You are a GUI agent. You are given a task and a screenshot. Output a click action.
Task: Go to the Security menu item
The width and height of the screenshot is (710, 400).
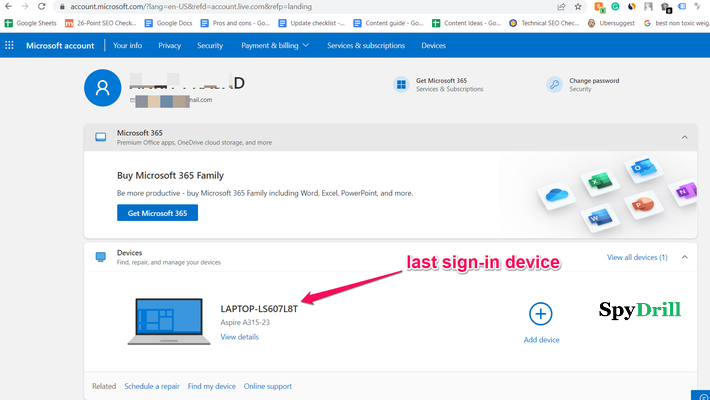pyautogui.click(x=210, y=45)
